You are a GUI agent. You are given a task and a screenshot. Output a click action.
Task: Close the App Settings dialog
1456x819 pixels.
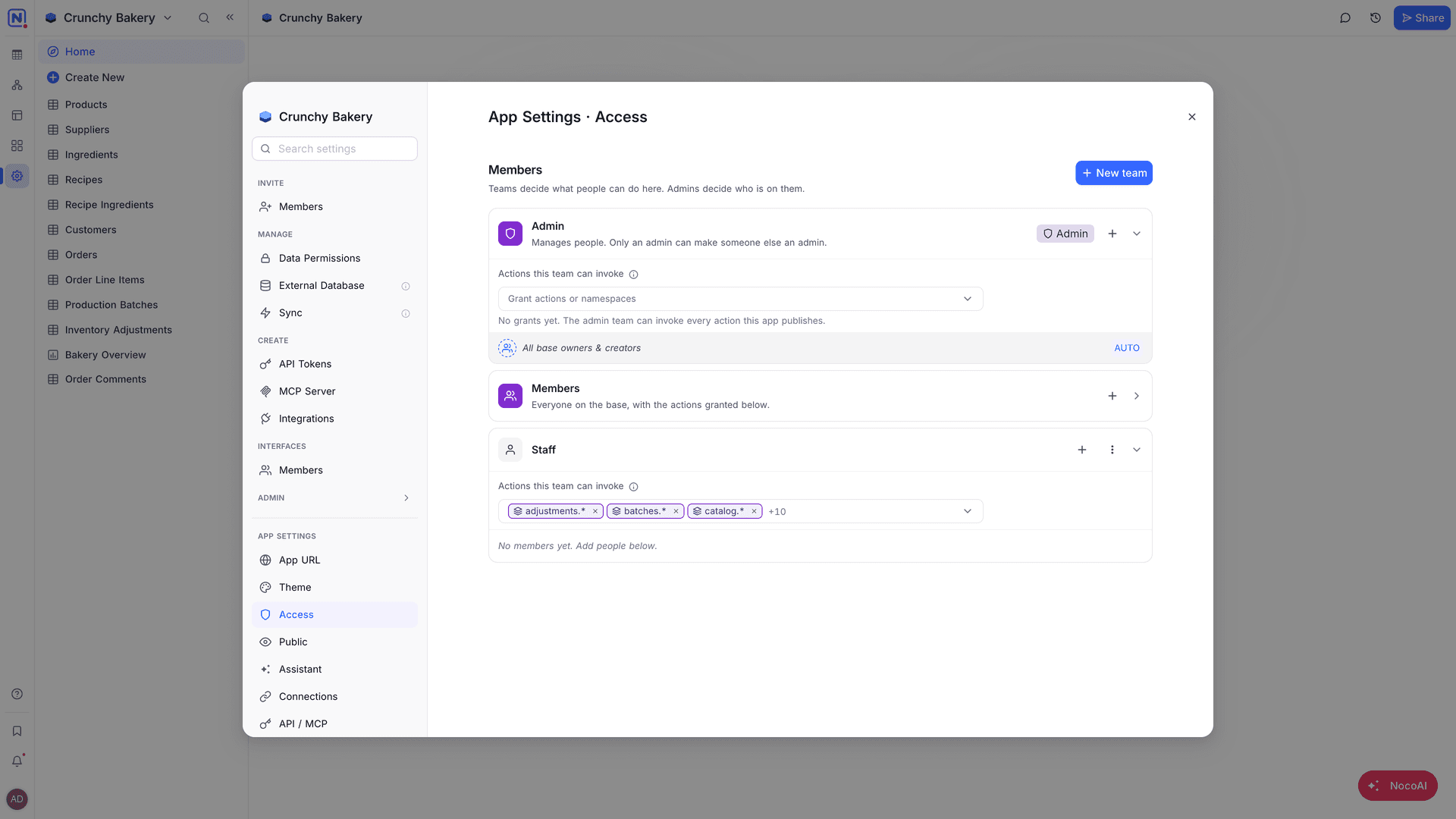[1192, 117]
